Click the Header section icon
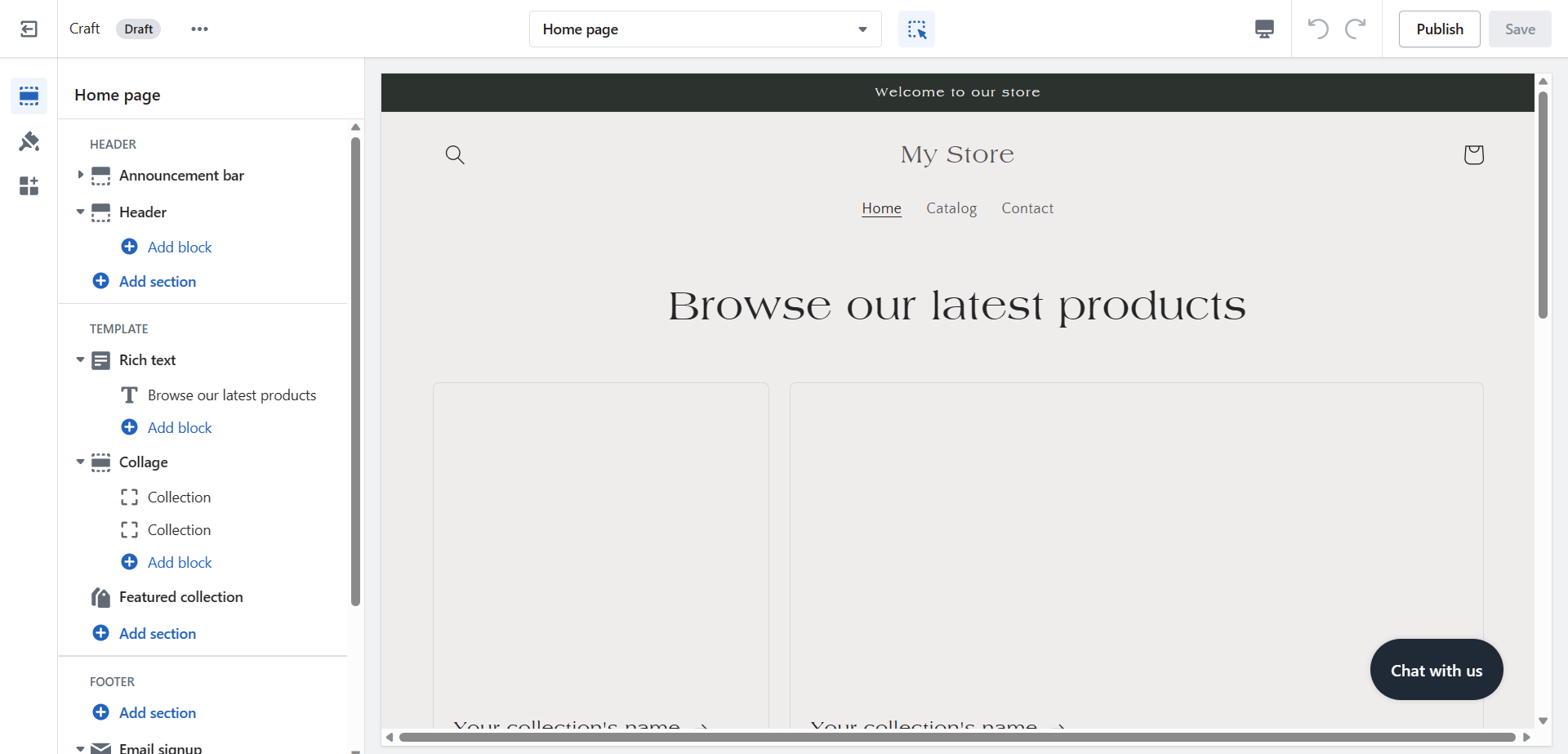 point(101,212)
